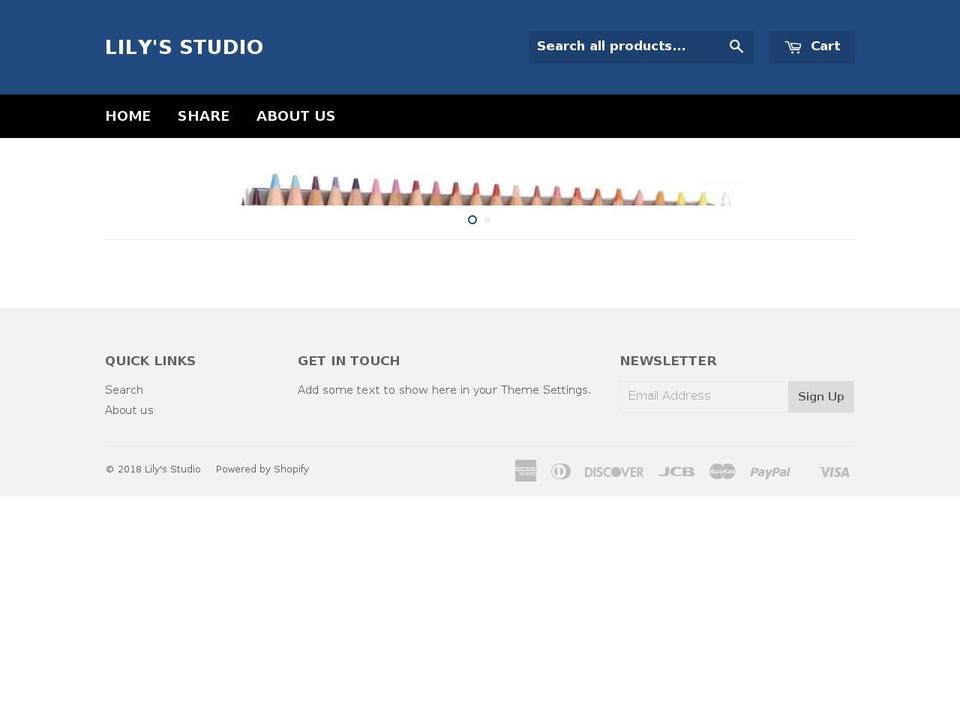Viewport: 960px width, 720px height.
Task: Open the Home menu item
Action: 128,116
